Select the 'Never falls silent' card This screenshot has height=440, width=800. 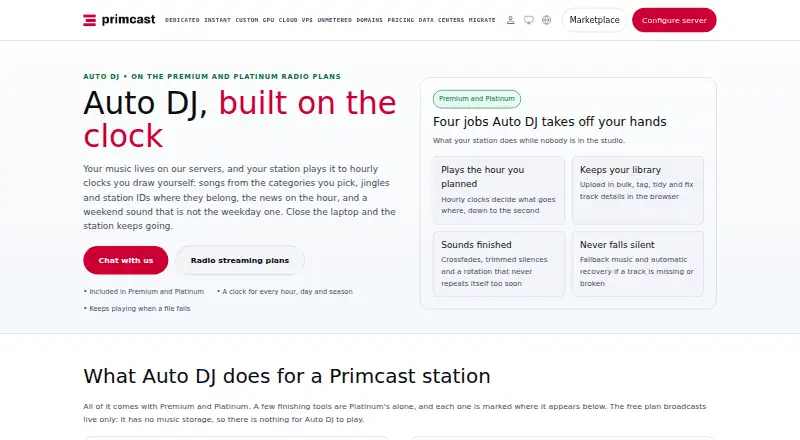[637, 264]
